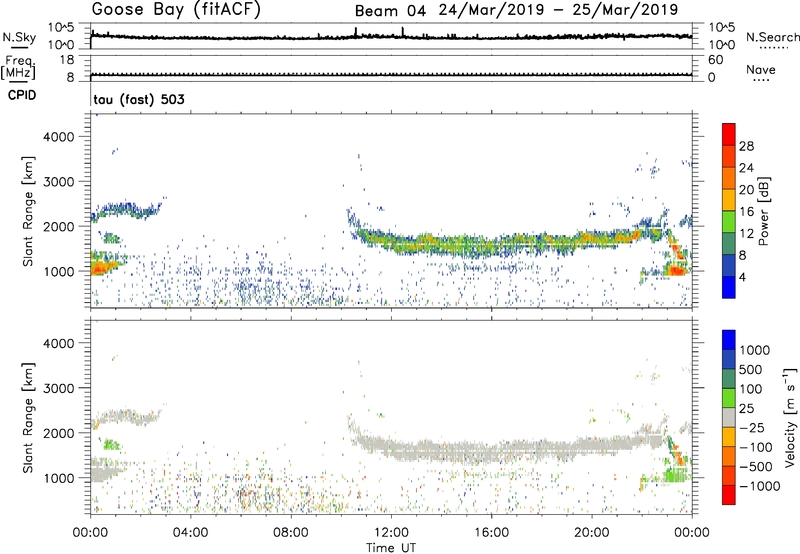Click the 'tau (fast) 503' text
The width and height of the screenshot is (800, 554).
[x=139, y=99]
